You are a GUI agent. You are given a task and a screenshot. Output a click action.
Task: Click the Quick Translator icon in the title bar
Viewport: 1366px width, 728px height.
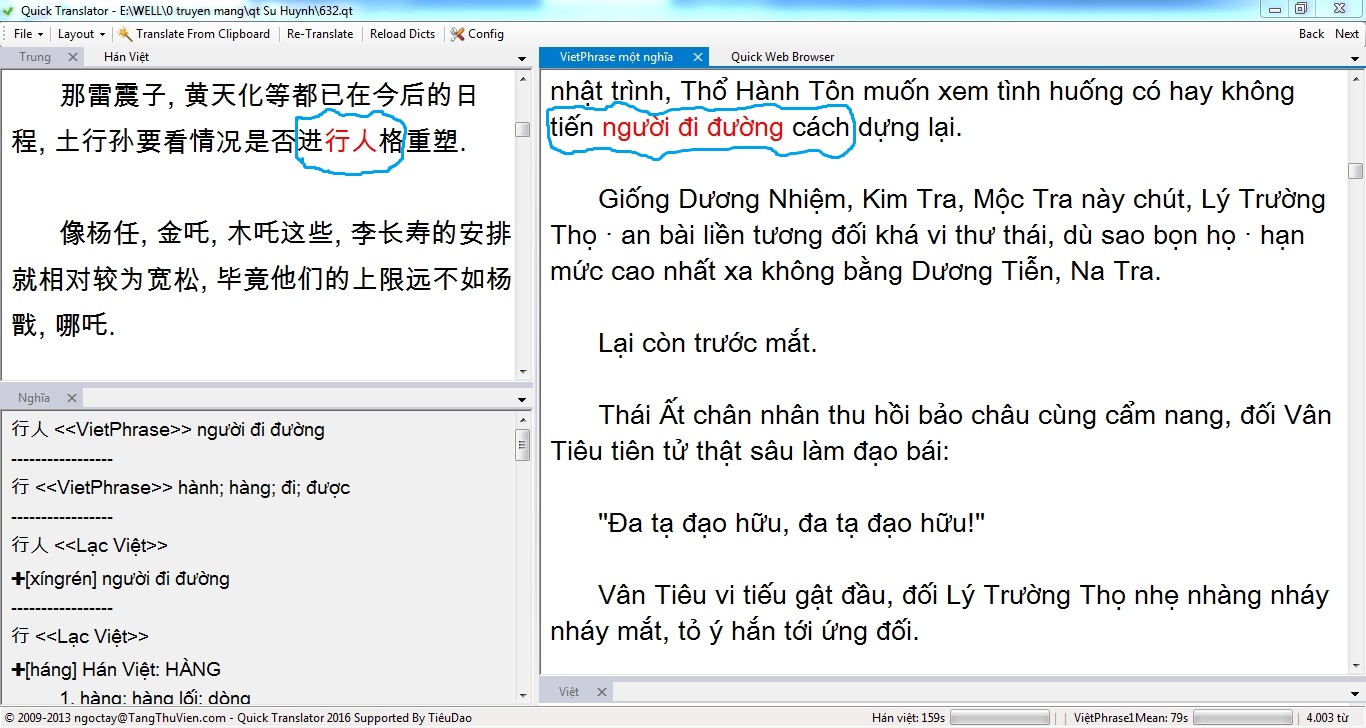pyautogui.click(x=8, y=10)
